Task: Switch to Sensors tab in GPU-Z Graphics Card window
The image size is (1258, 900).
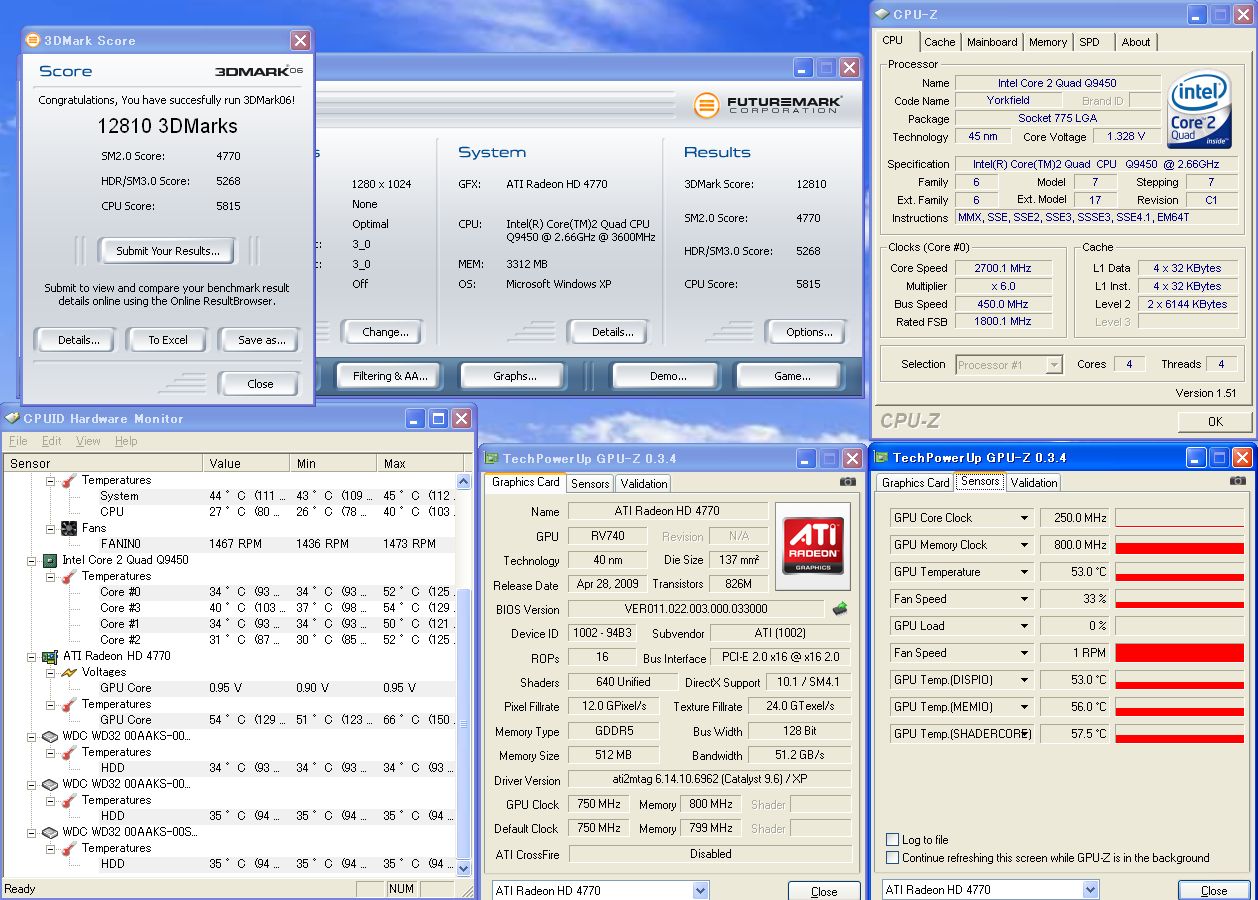Action: coord(590,483)
